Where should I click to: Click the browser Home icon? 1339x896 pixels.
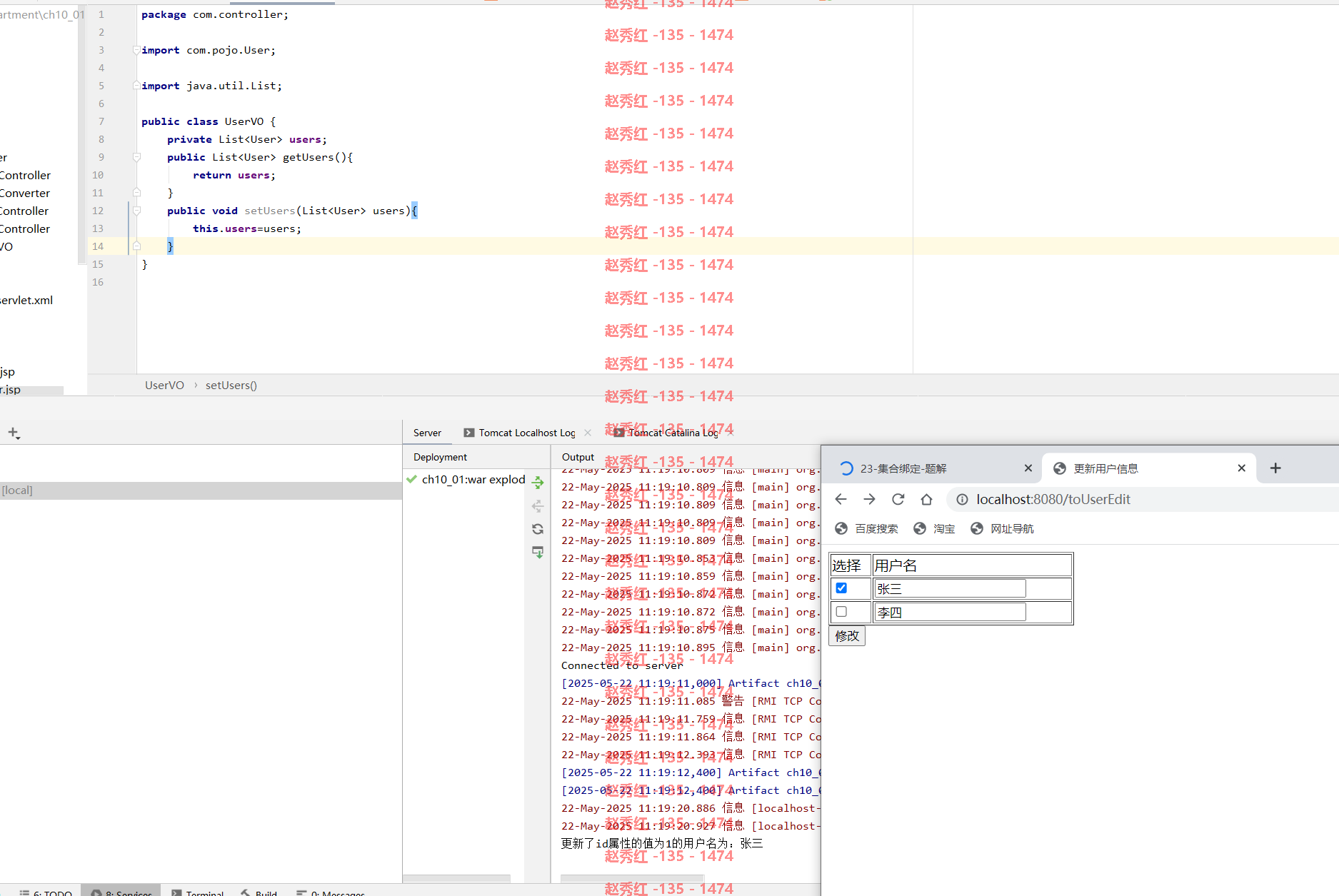(x=926, y=499)
